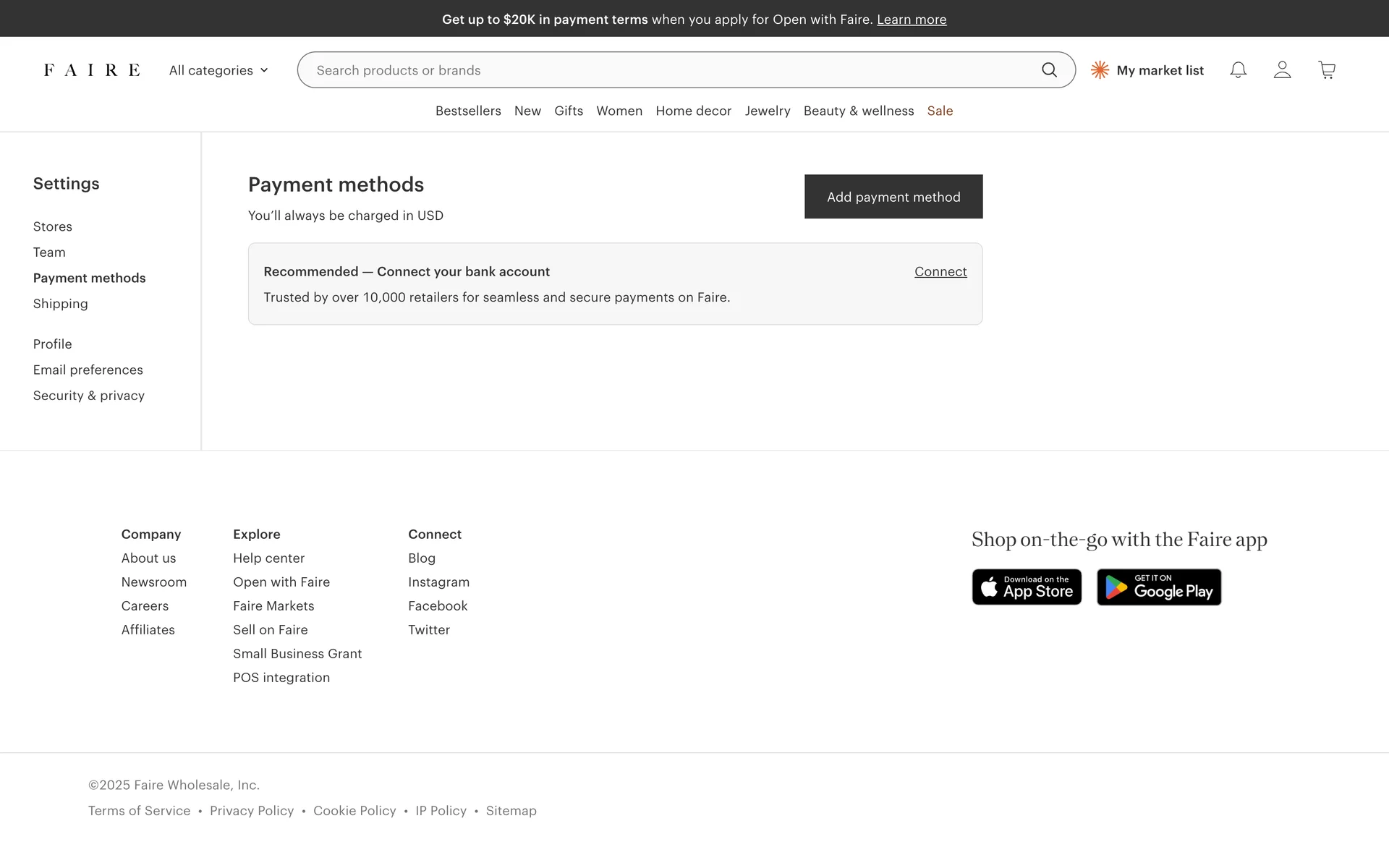Click the search magnifier icon

1049,70
